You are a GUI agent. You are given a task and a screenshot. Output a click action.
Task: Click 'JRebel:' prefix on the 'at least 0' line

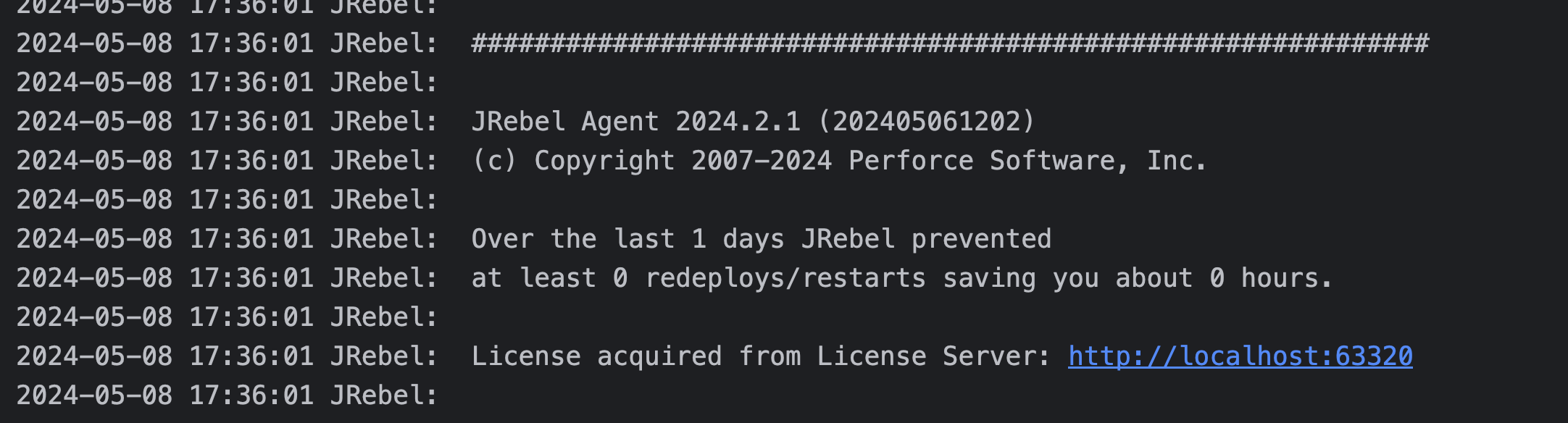[x=385, y=278]
